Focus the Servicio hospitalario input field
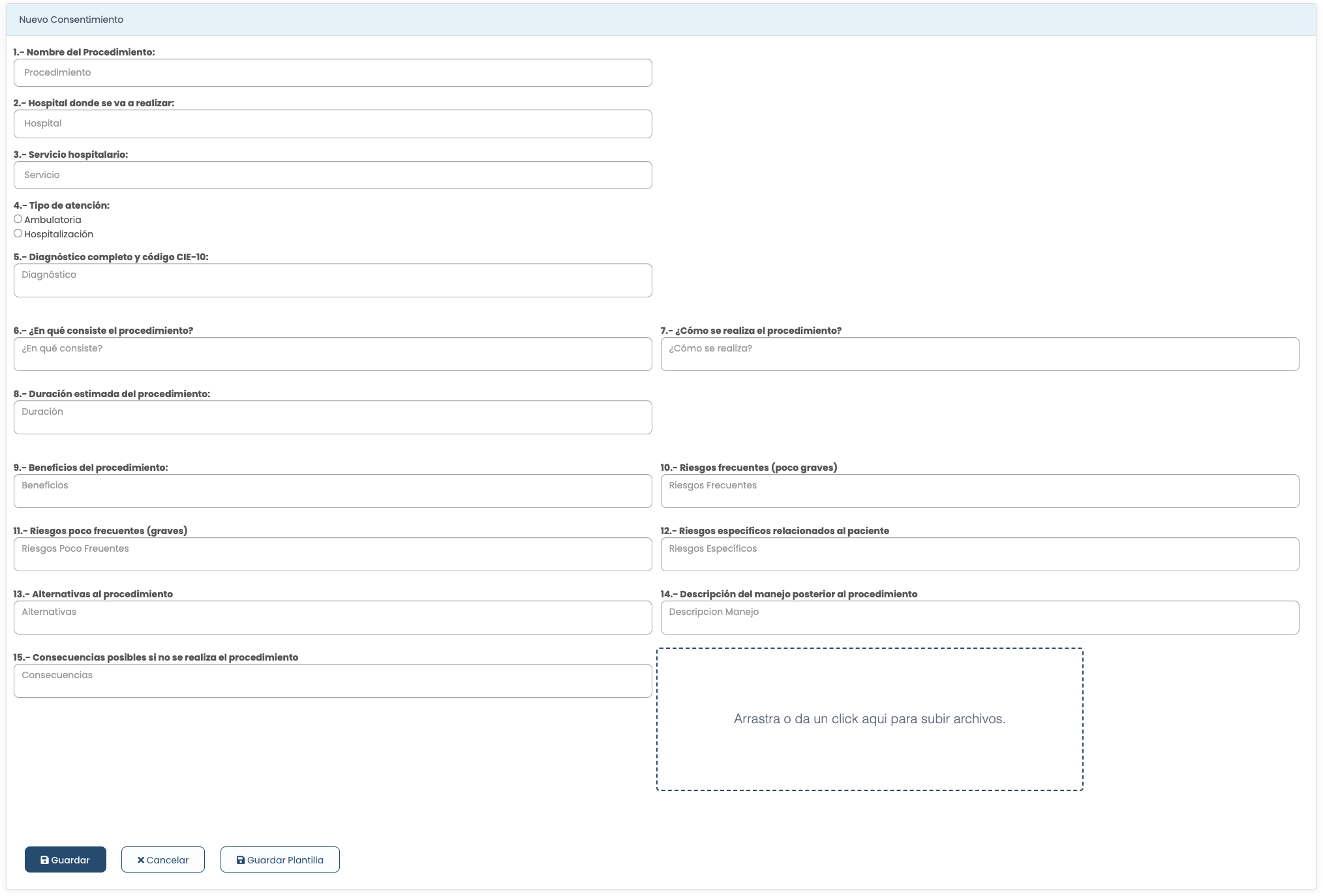The image size is (1323, 896). [x=333, y=175]
